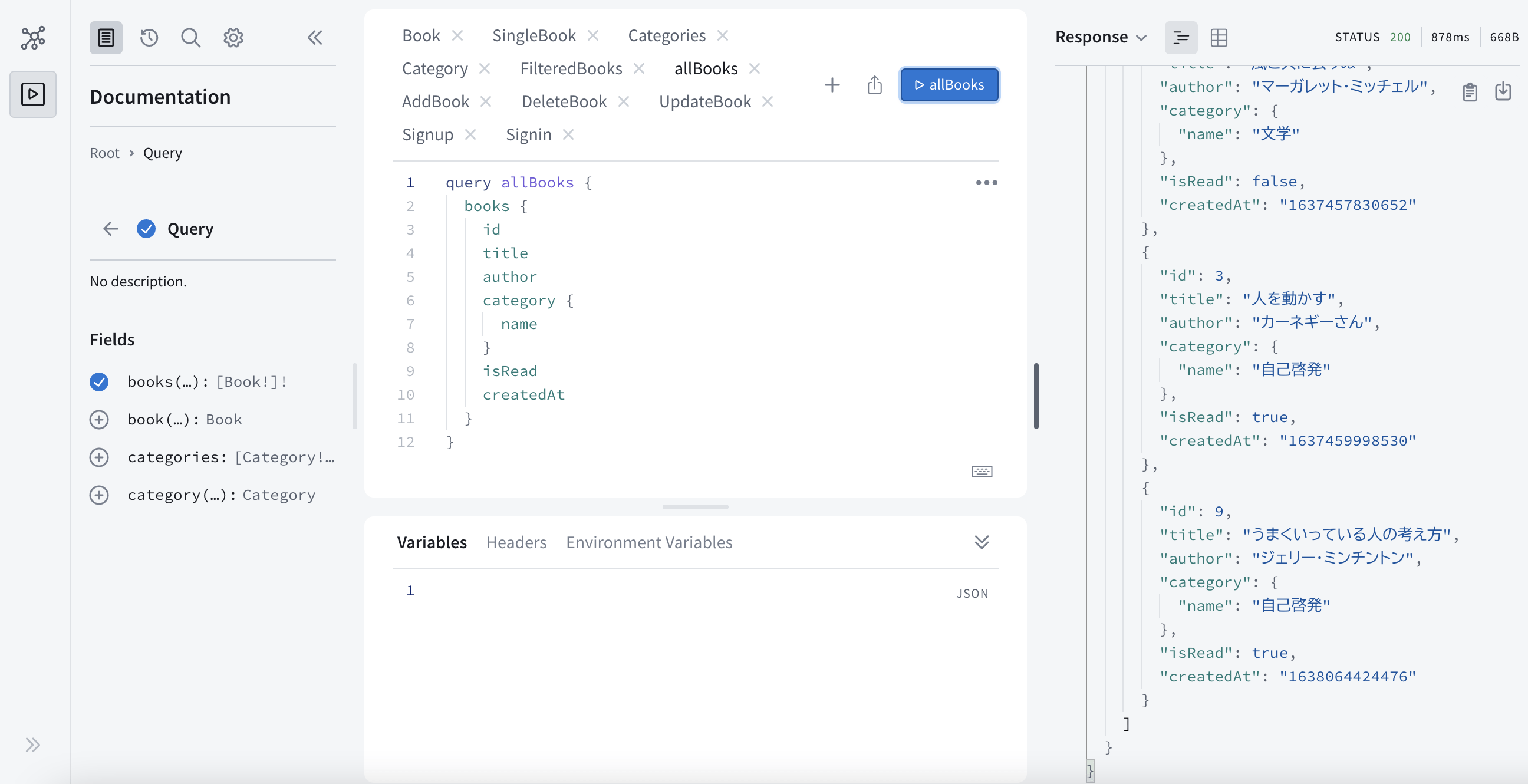Viewport: 1528px width, 784px height.
Task: Click the createdAt field on line 10
Action: [523, 395]
